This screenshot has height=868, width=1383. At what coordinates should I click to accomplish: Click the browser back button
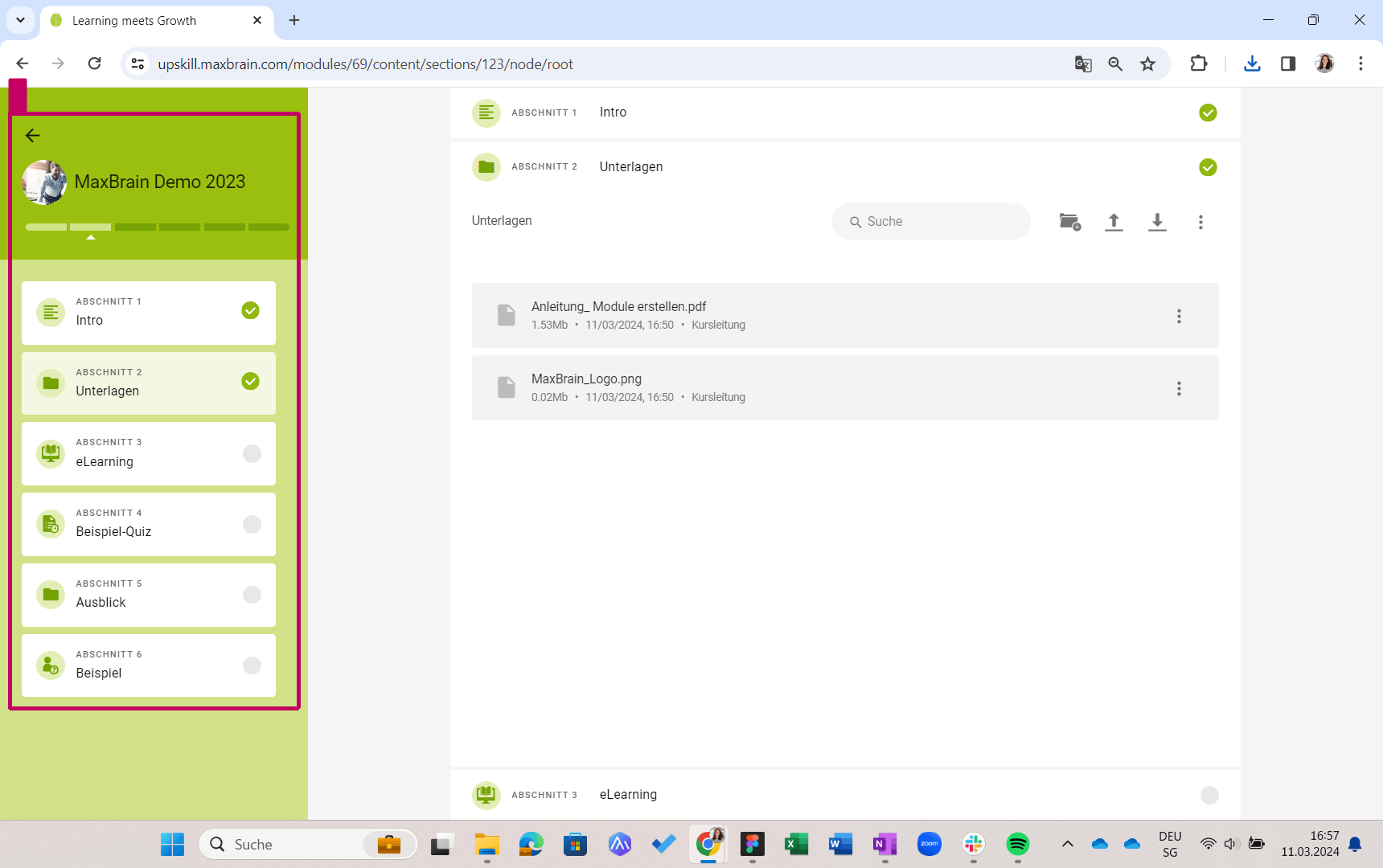pos(23,63)
